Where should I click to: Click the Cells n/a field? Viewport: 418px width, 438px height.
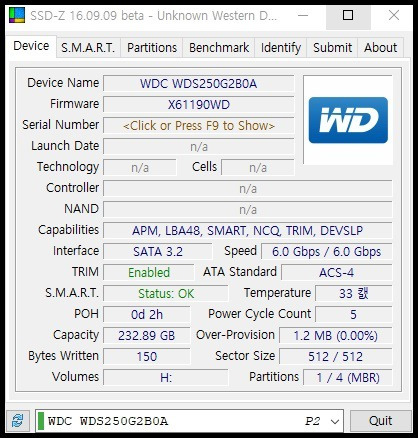(258, 168)
